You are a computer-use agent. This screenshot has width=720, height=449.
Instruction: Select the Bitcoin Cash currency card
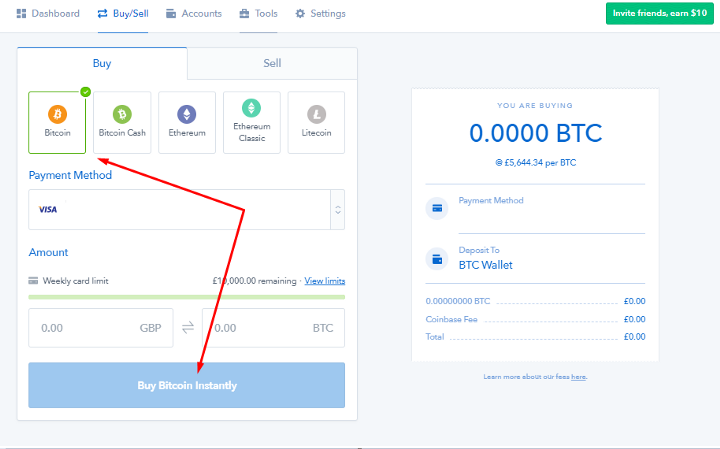[x=122, y=122]
